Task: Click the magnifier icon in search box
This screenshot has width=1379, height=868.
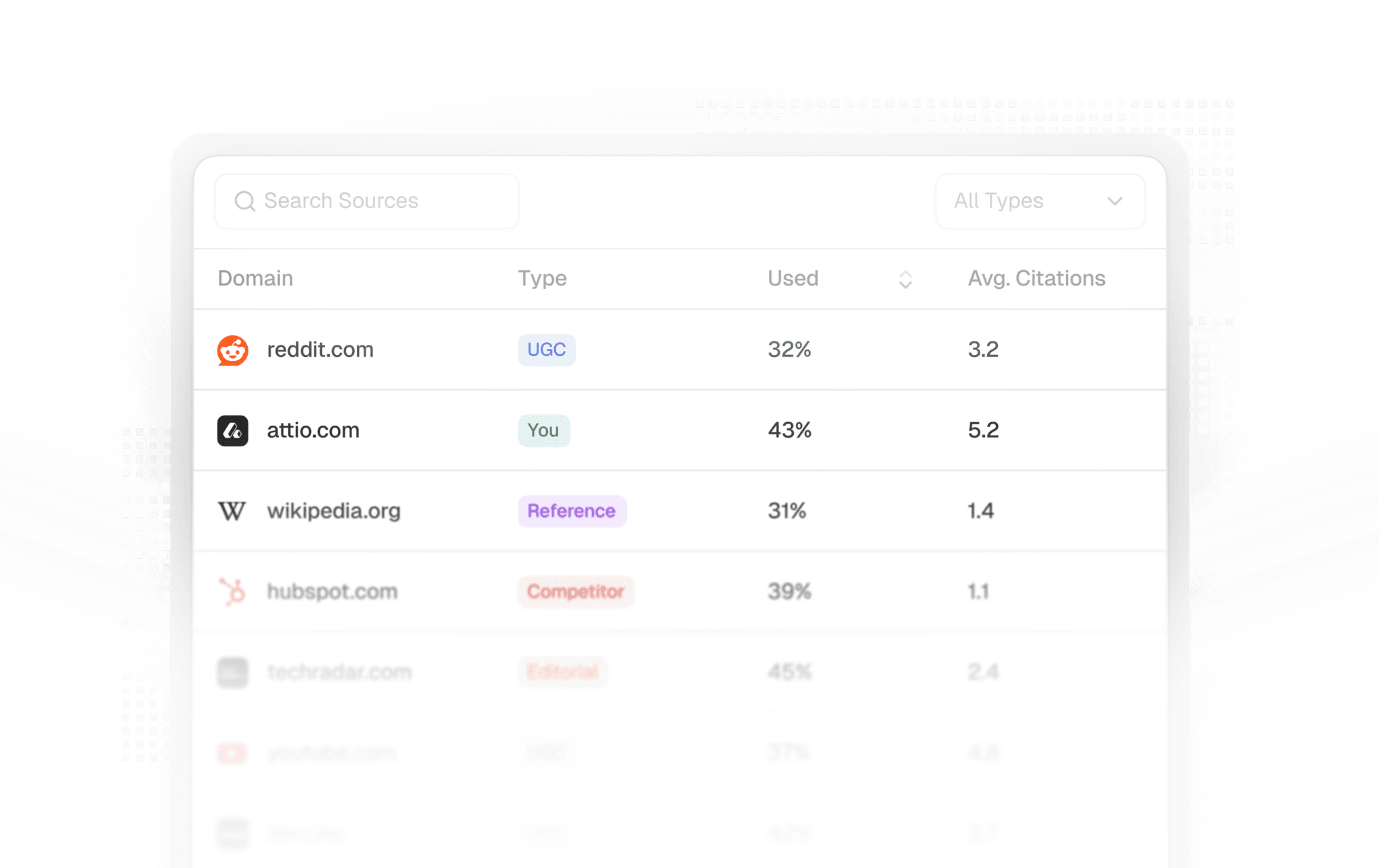Action: click(245, 201)
